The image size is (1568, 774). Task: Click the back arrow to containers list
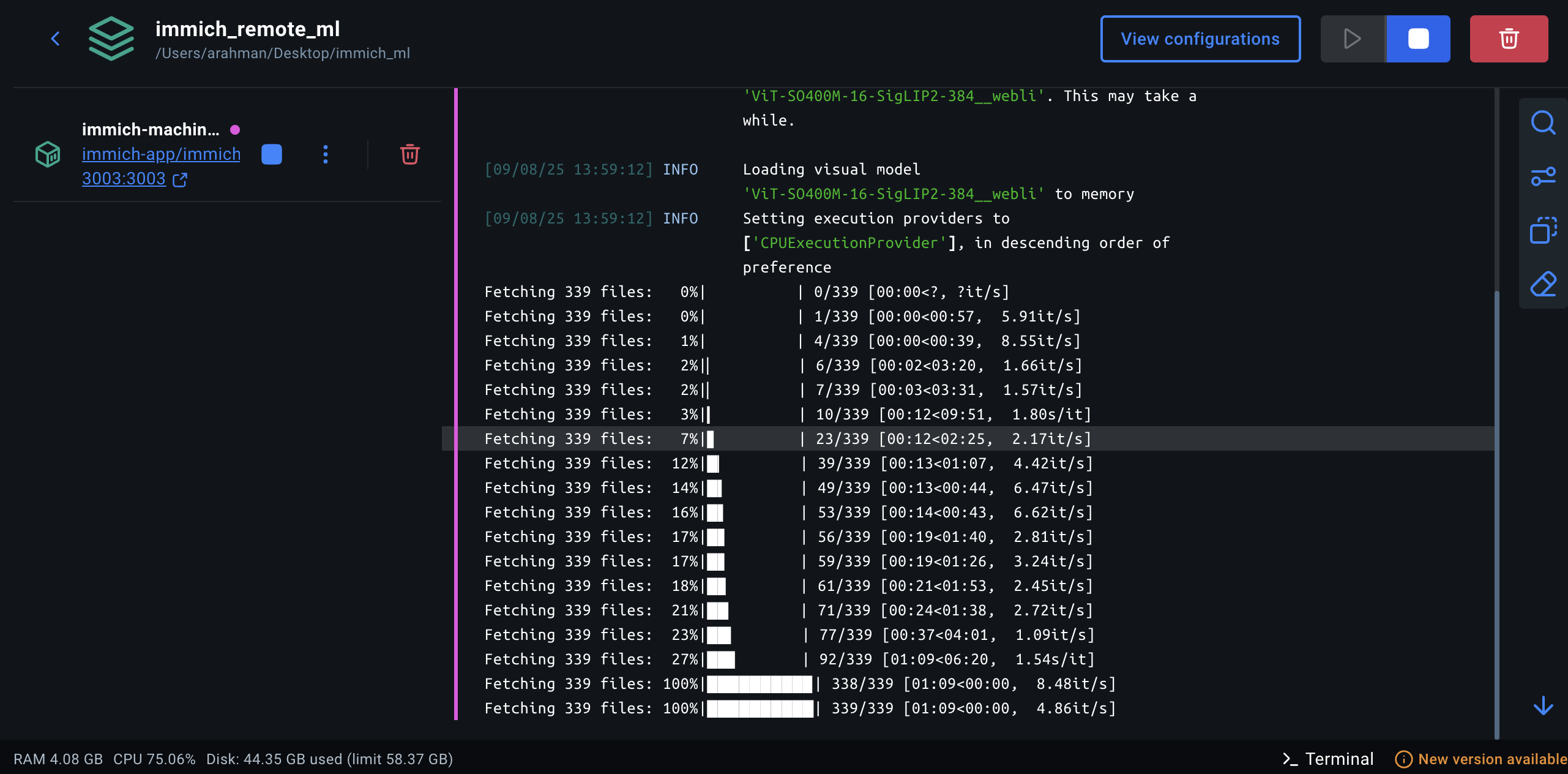pos(55,39)
